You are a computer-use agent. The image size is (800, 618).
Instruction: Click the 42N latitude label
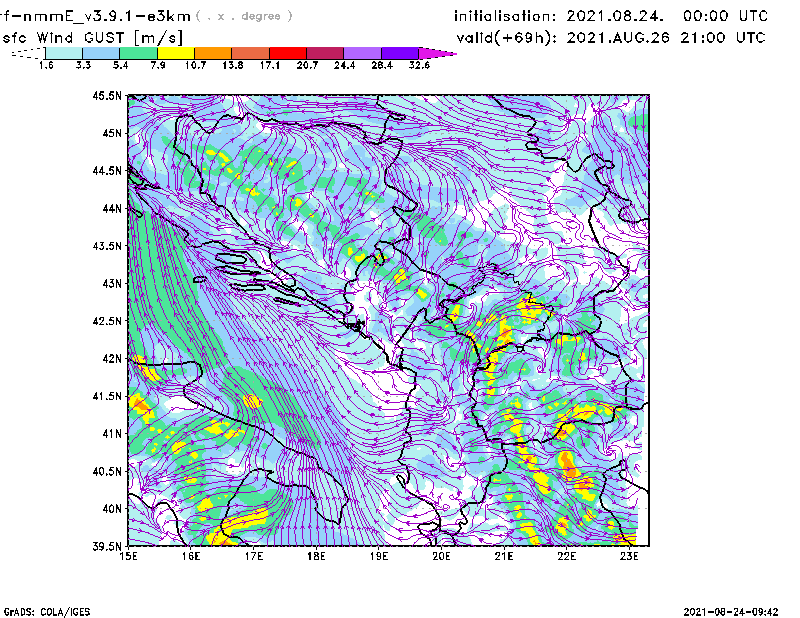pyautogui.click(x=112, y=359)
